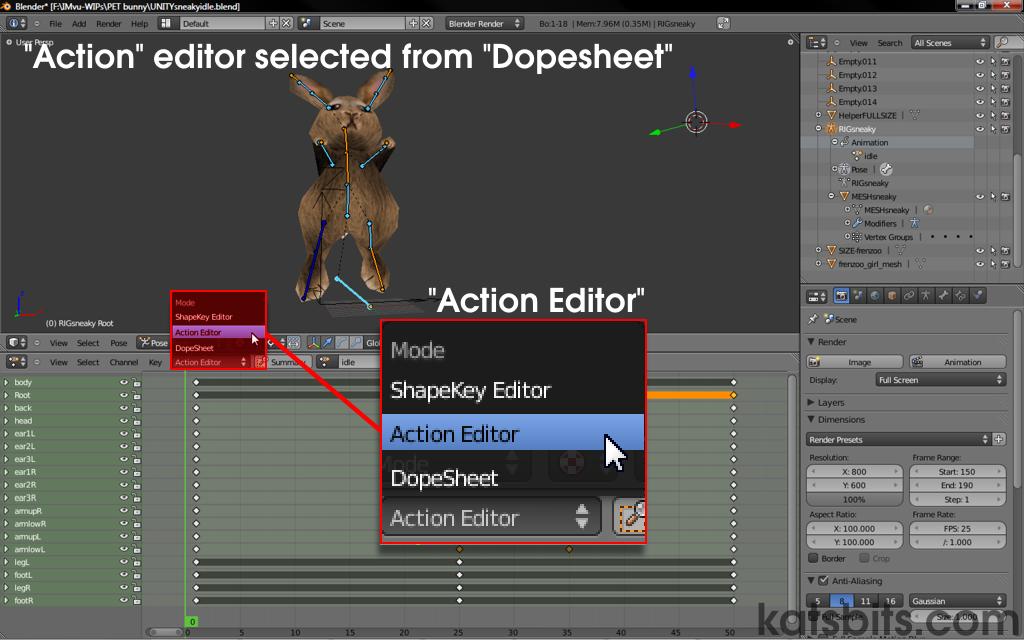Expand the ear1L channel row
The width and height of the screenshot is (1024, 640).
pos(6,434)
